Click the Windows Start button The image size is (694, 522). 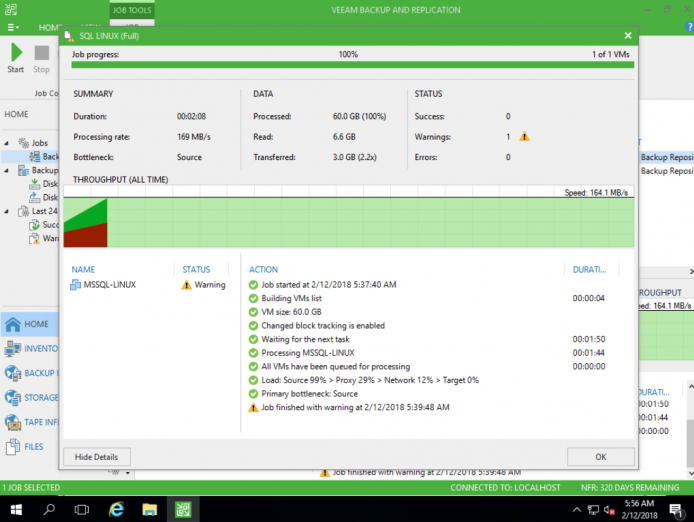(16, 510)
